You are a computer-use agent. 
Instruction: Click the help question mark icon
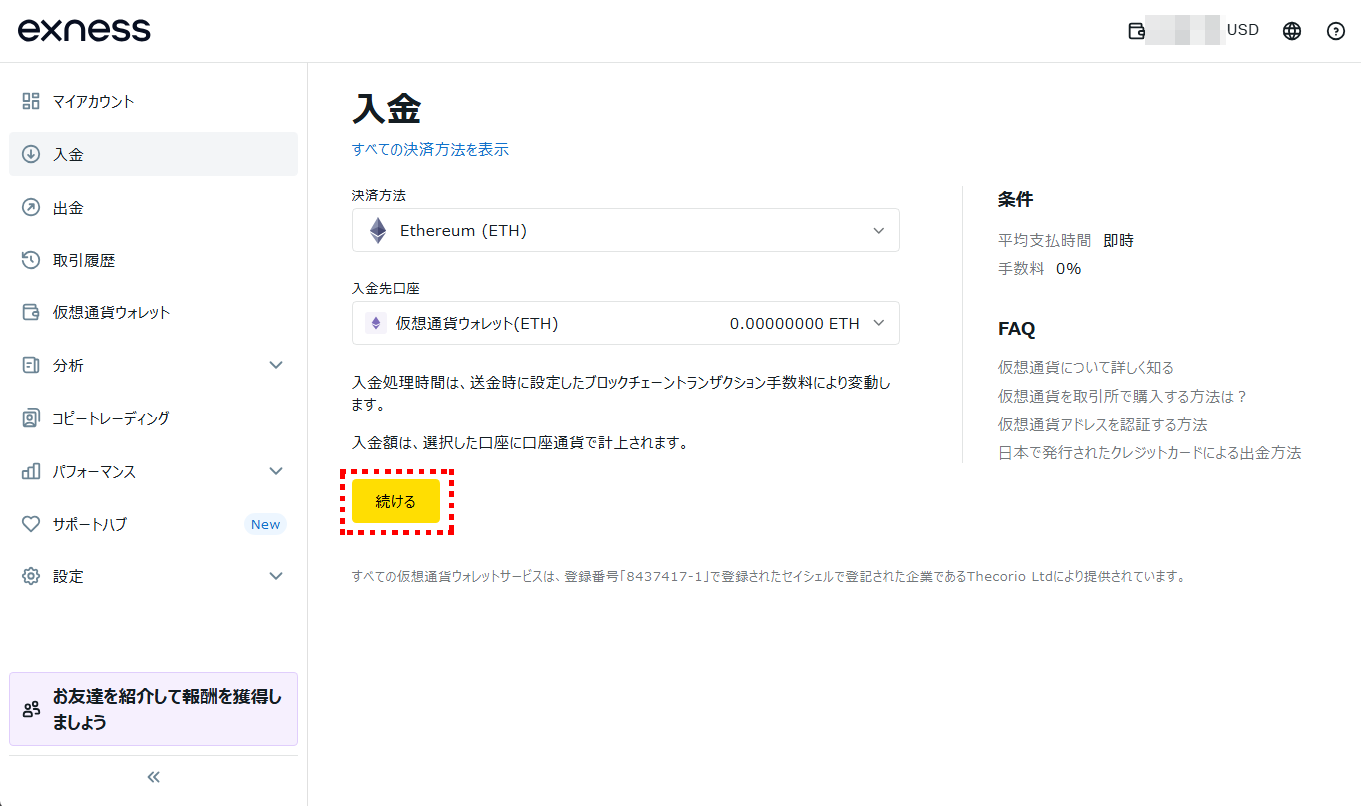click(x=1335, y=31)
